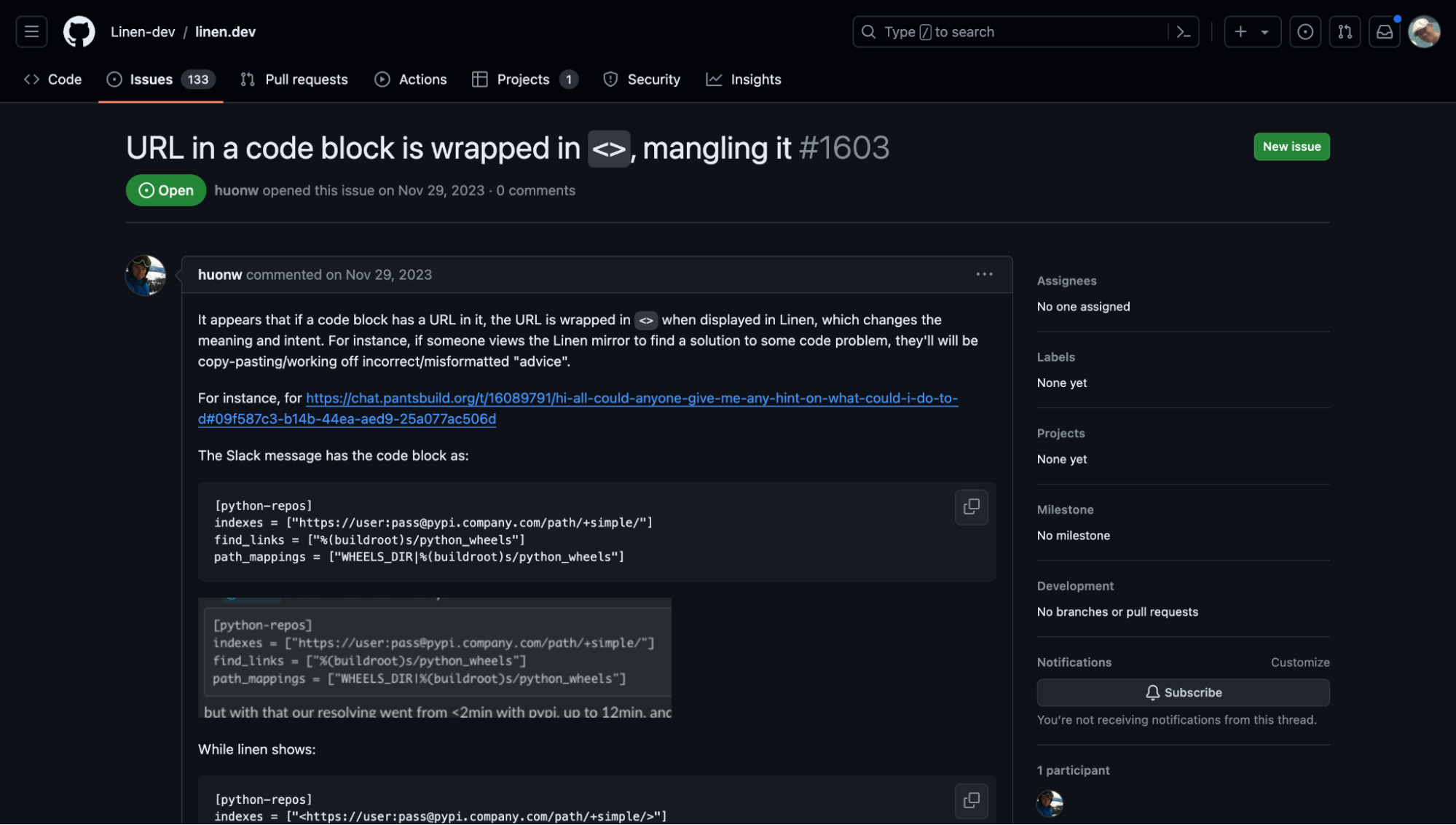Click the Assignees sidebar heading
The width and height of the screenshot is (1456, 825).
pyautogui.click(x=1066, y=281)
